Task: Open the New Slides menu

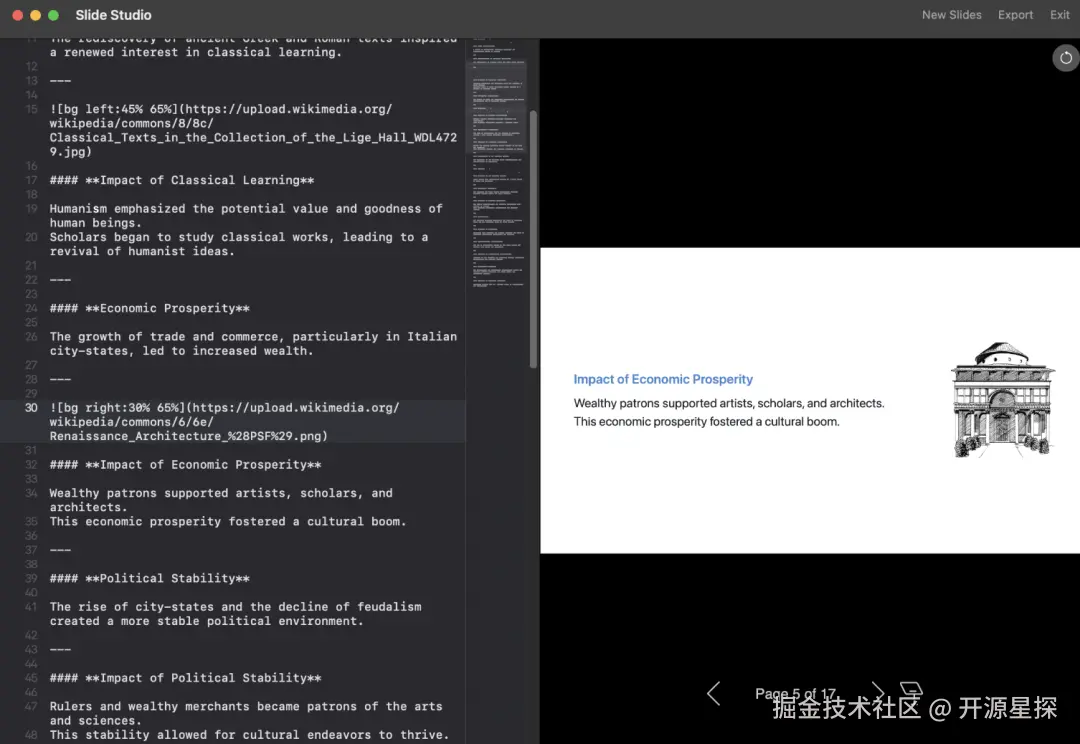Action: click(951, 15)
